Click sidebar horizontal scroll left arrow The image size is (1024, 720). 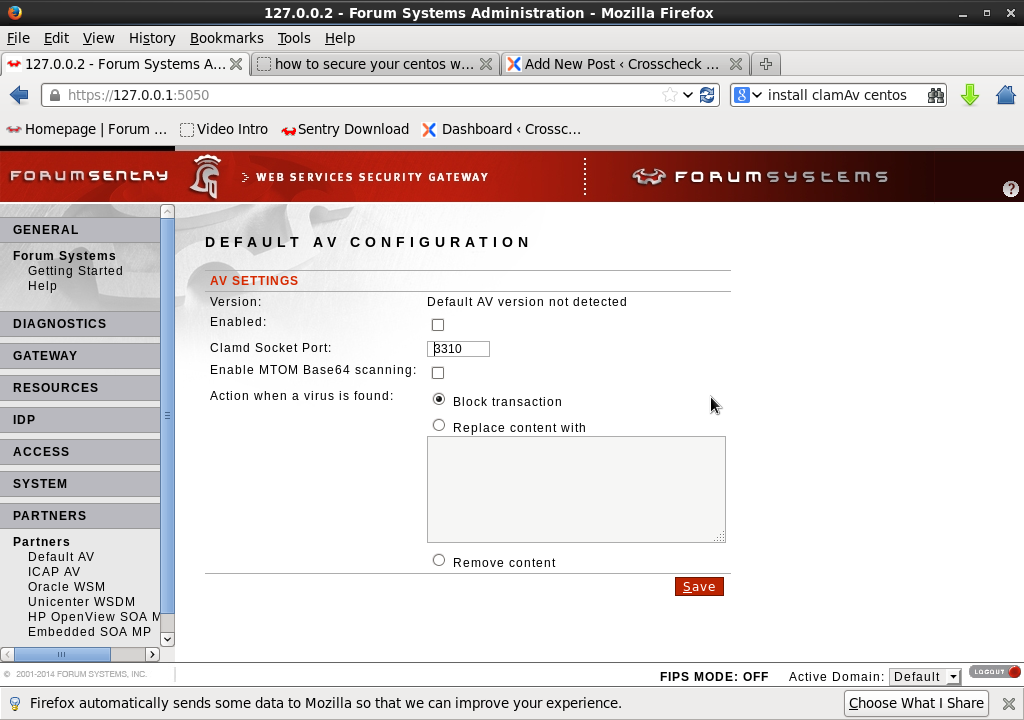tap(7, 654)
